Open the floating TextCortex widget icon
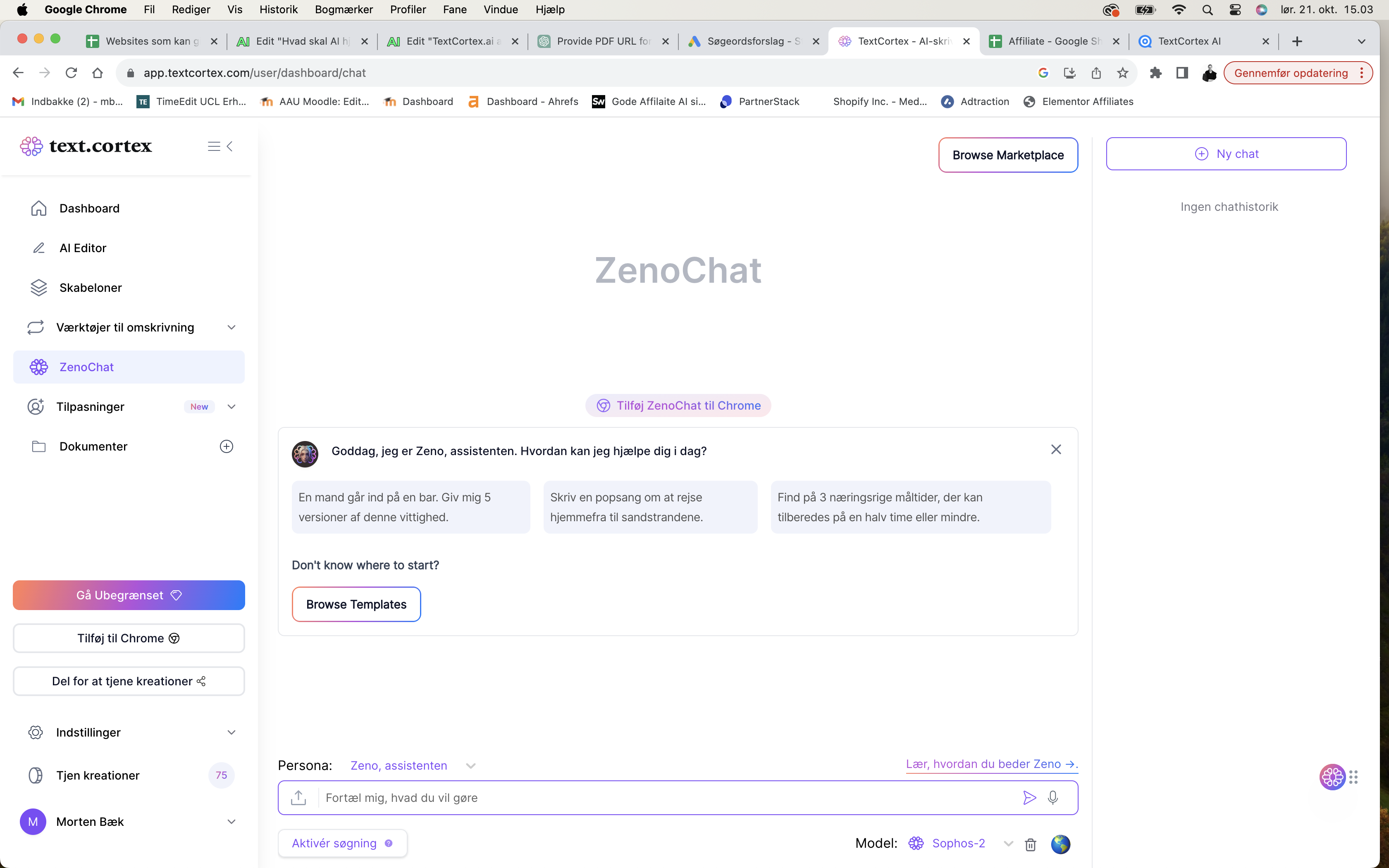Viewport: 1389px width, 868px height. [1332, 777]
